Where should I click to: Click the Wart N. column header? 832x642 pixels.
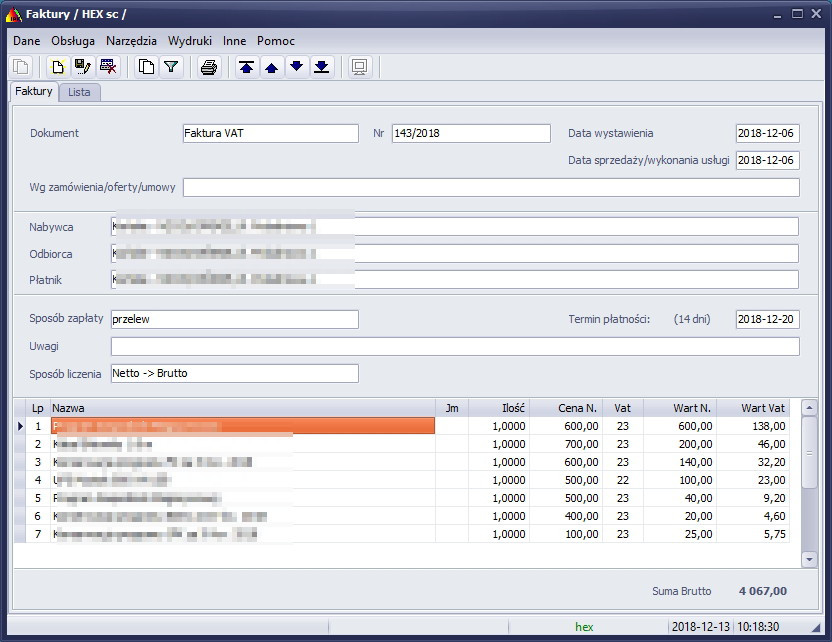pos(680,408)
